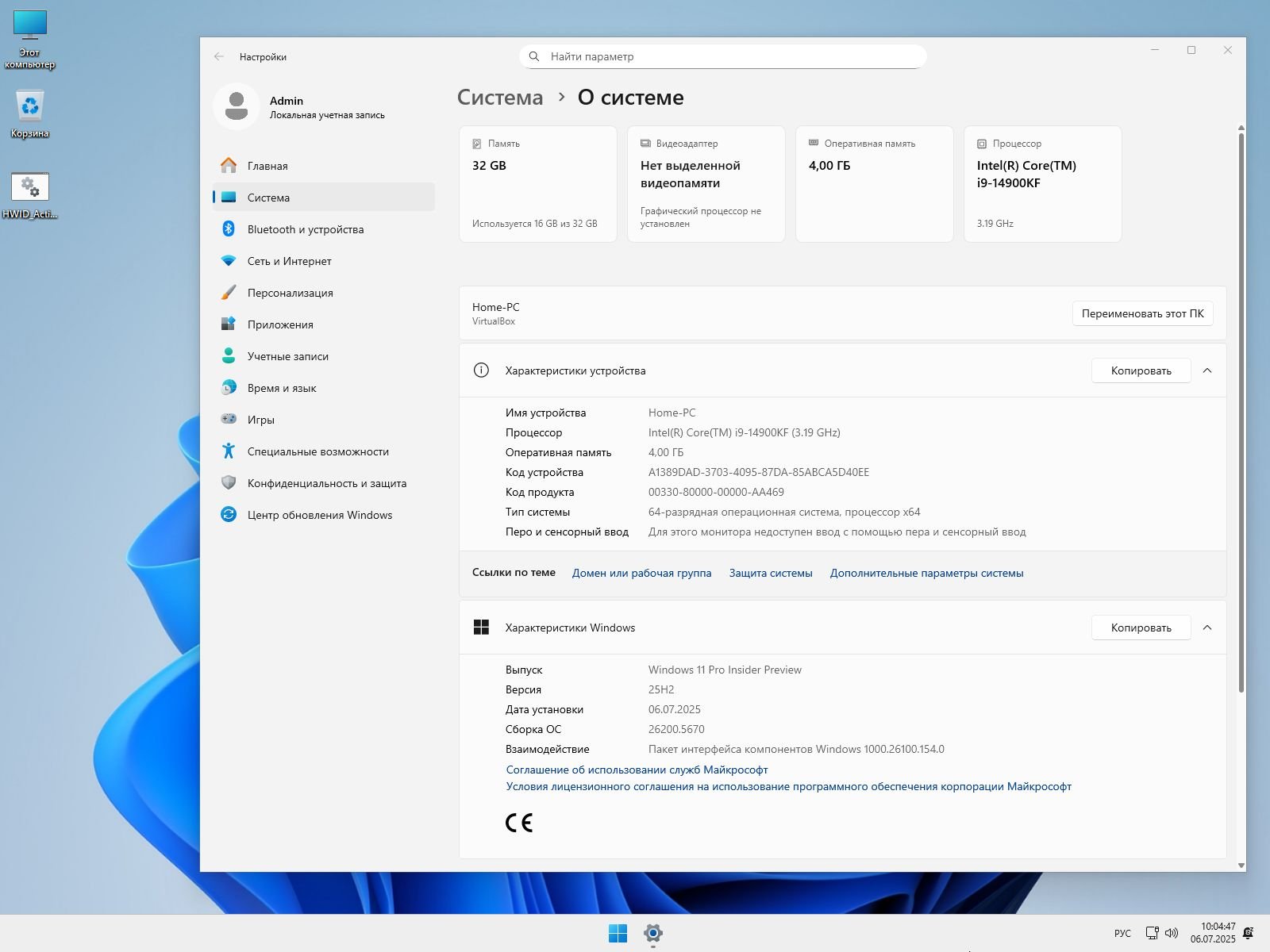The width and height of the screenshot is (1270, 952).
Task: Click Windows 11 Pro Insider Preview text
Action: [725, 670]
